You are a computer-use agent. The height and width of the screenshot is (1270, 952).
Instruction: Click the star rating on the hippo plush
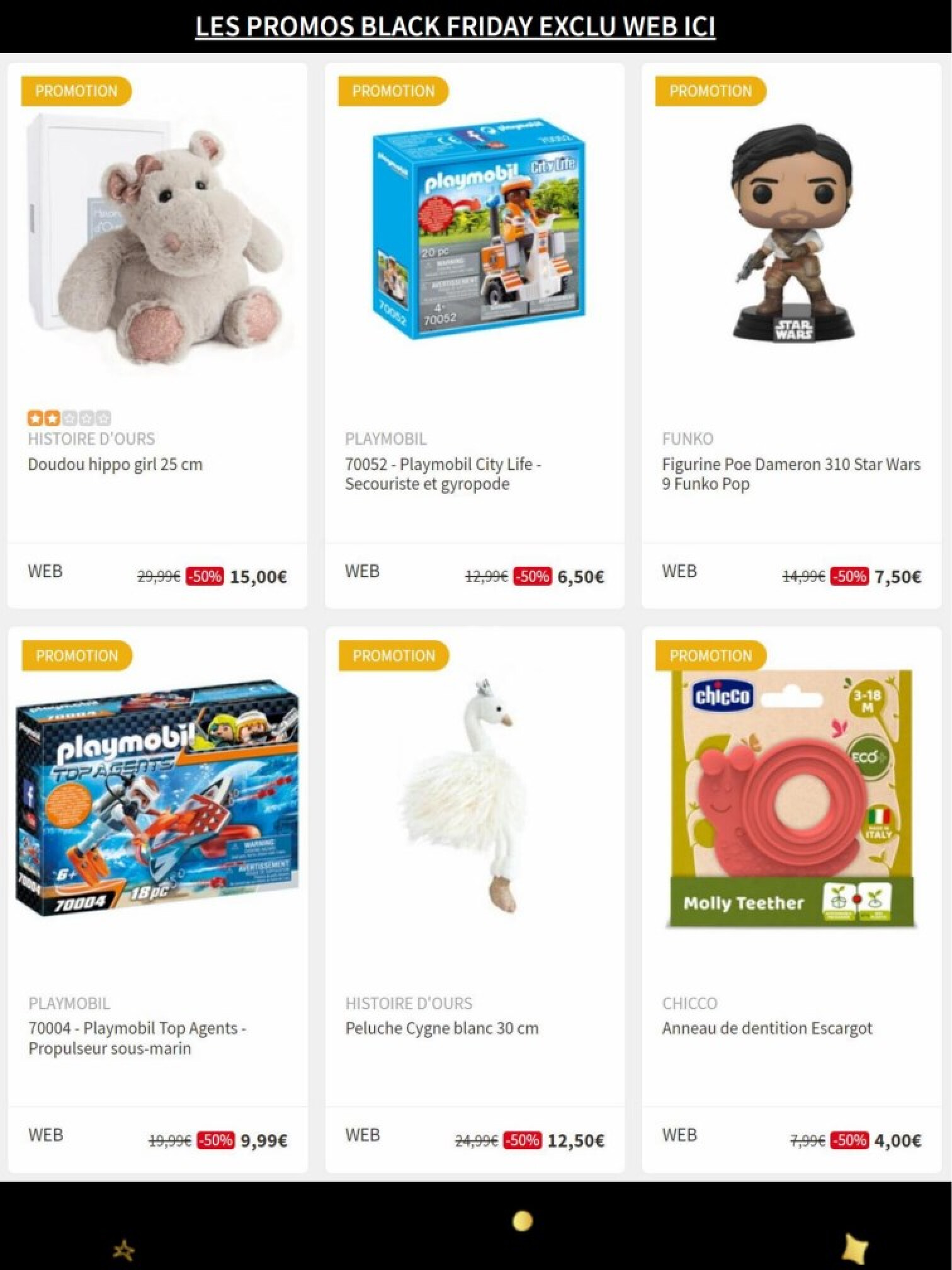coord(69,418)
